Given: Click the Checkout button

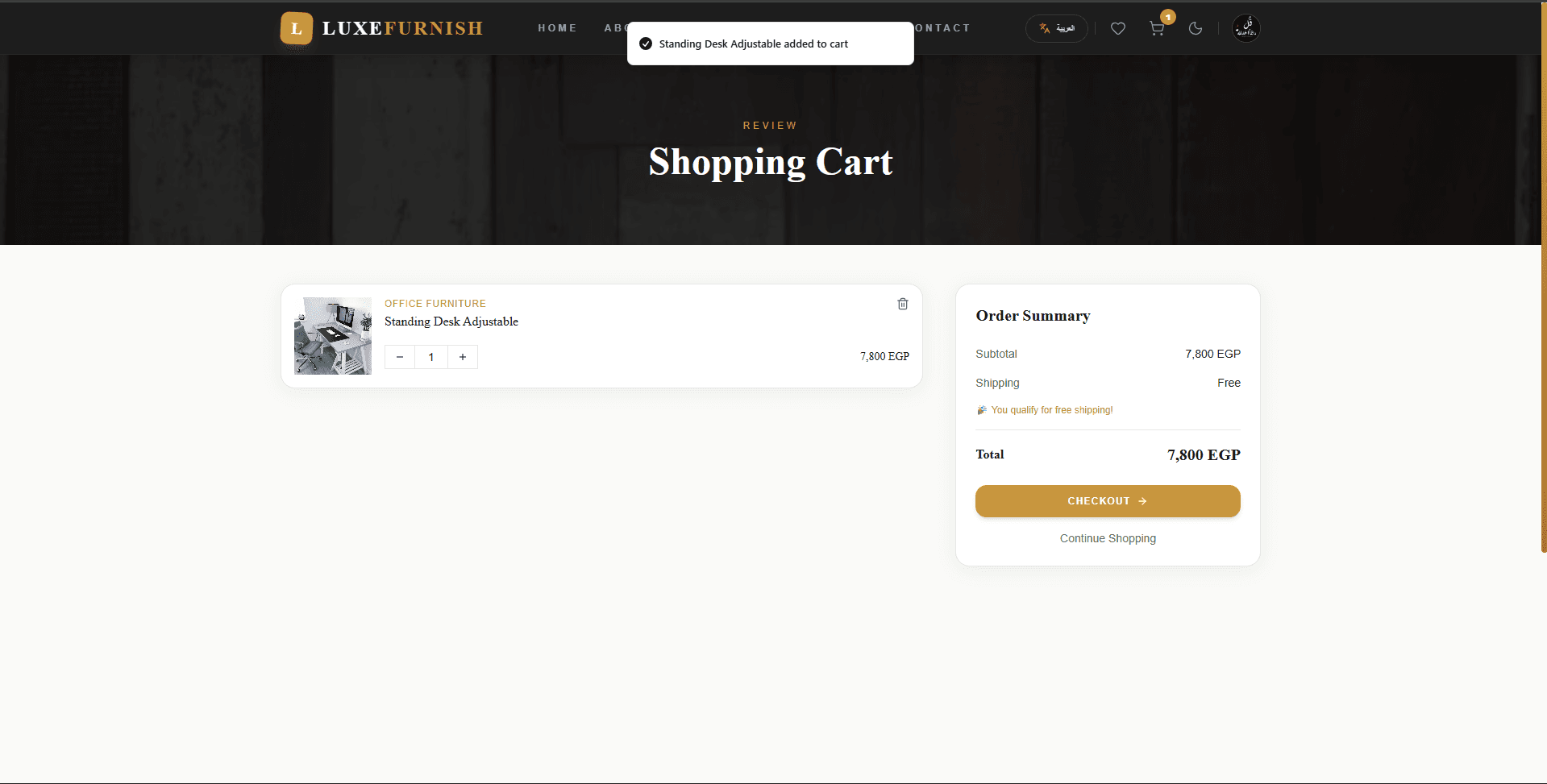Looking at the screenshot, I should point(1108,501).
